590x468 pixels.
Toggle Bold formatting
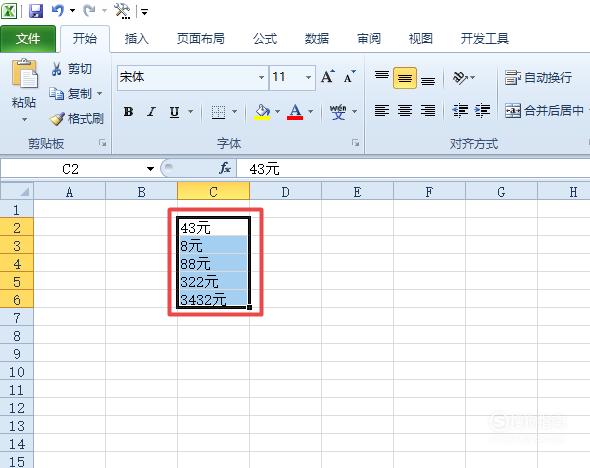(x=128, y=112)
